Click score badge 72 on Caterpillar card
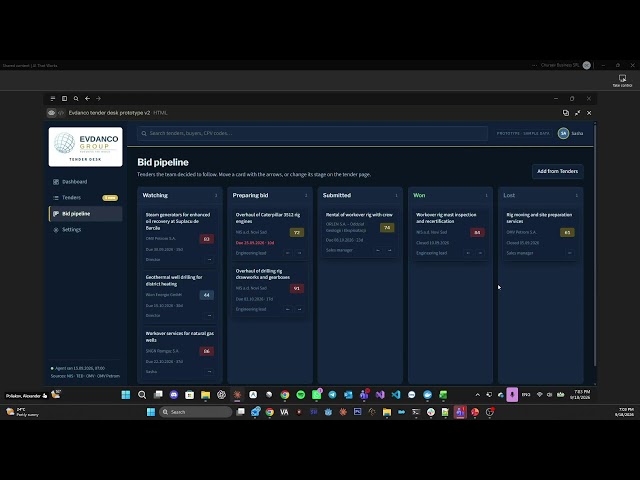Screen dimensions: 640x480 coord(297,232)
